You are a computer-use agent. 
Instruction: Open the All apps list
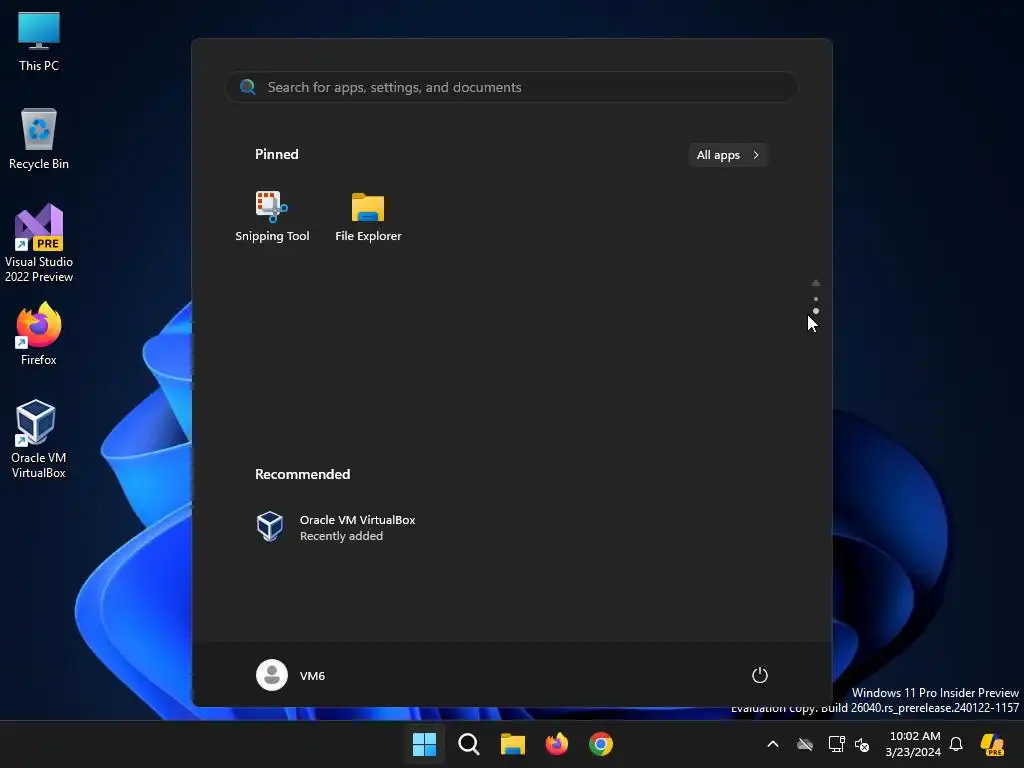[728, 155]
